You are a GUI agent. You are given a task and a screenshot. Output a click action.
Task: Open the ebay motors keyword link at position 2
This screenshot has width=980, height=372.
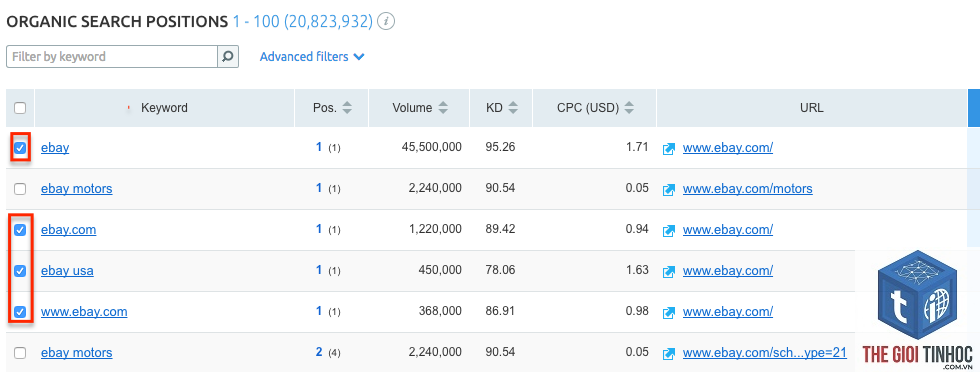point(77,353)
